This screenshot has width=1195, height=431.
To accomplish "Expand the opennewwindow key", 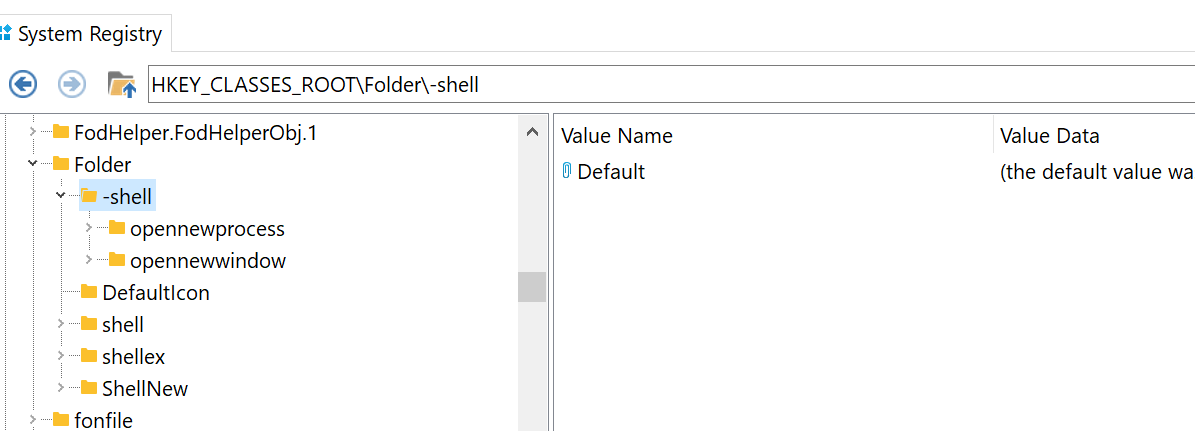I will [89, 260].
